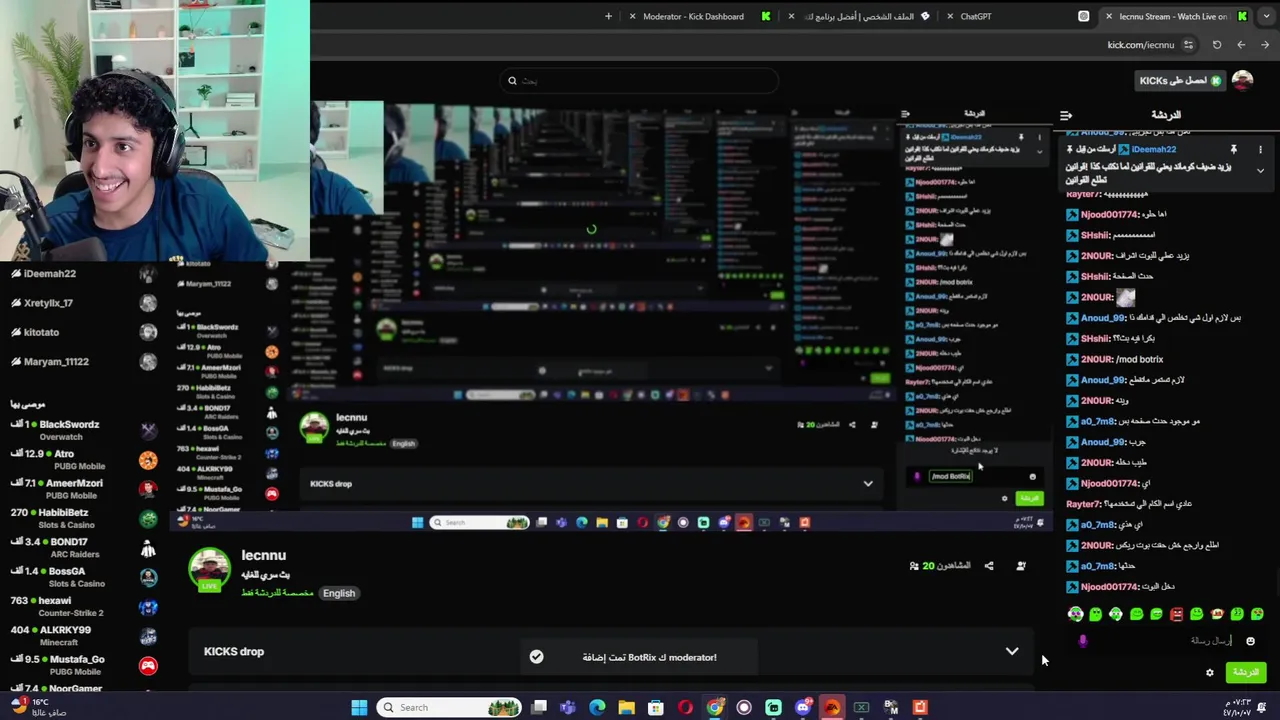Click Rayter7's username on his long message
1280x720 pixels.
tap(1083, 504)
